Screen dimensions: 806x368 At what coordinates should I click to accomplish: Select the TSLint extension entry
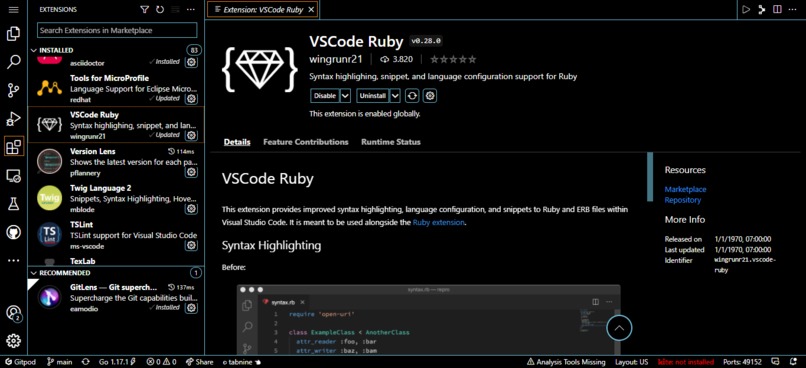coord(116,235)
